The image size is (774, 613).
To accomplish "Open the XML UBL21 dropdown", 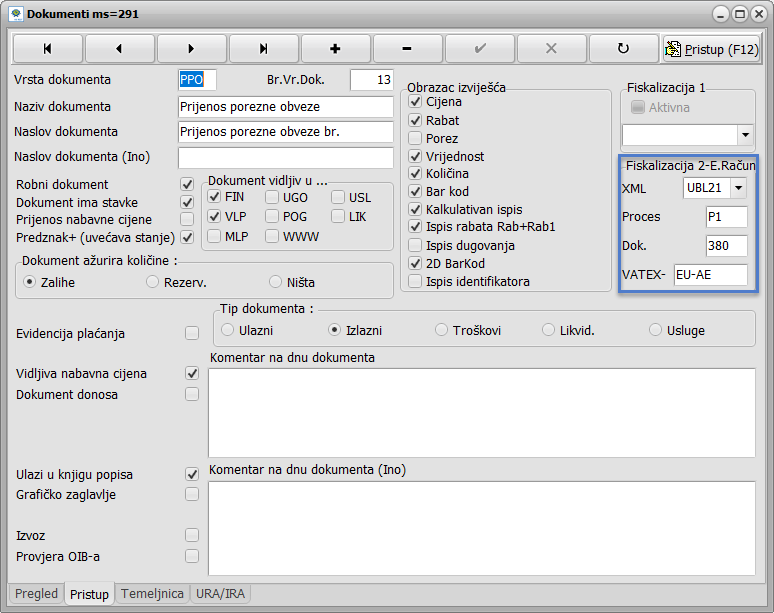I will [739, 188].
